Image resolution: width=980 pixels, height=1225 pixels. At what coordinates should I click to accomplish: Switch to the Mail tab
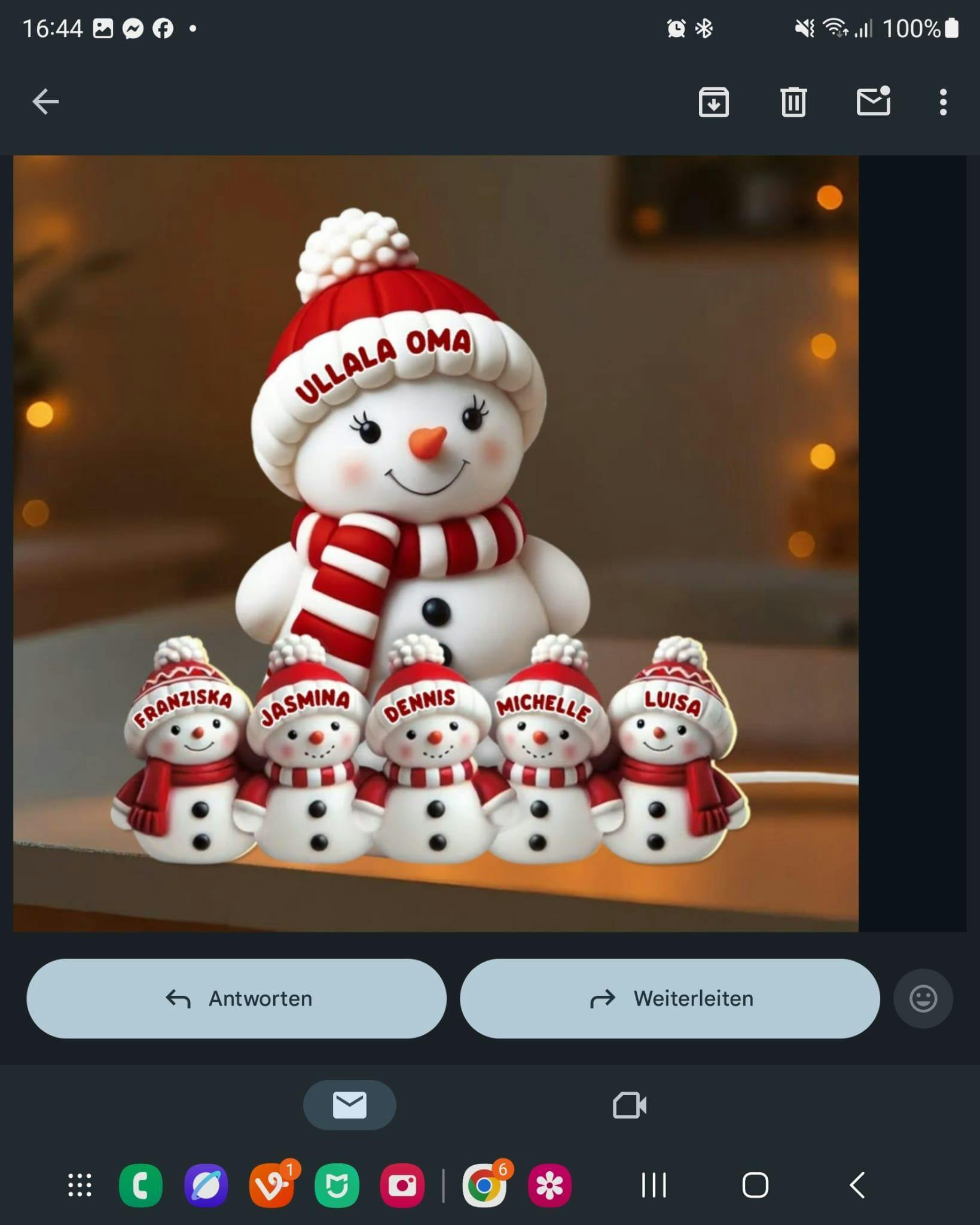tap(350, 1105)
